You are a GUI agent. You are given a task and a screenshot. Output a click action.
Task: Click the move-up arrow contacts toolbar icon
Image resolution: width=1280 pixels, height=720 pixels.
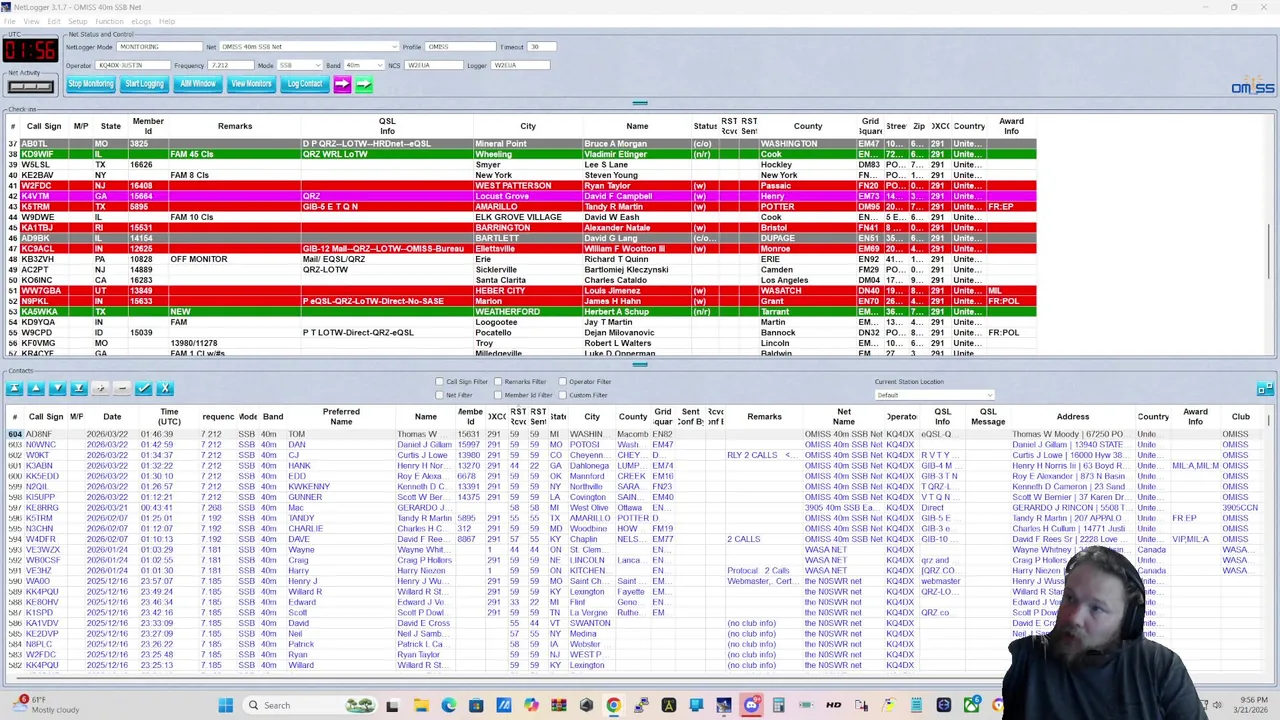point(36,388)
